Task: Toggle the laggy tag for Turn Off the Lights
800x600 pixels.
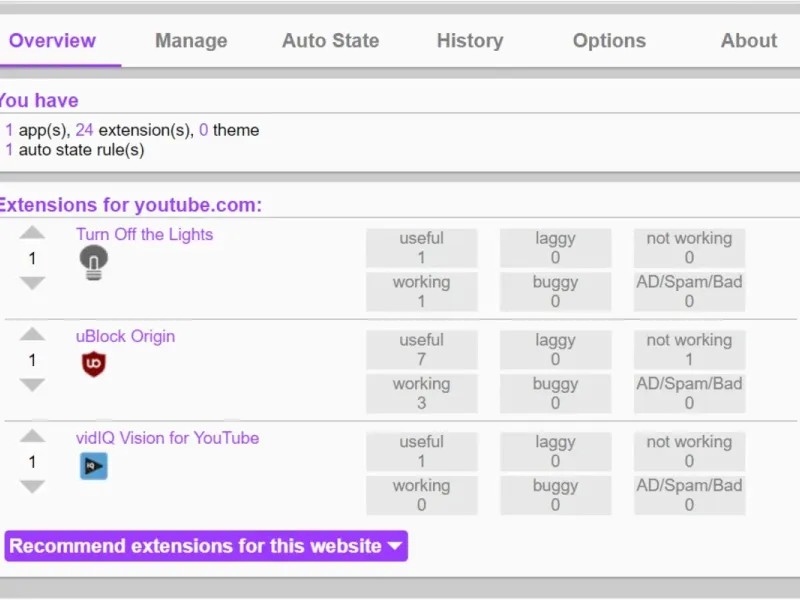Action: 555,247
